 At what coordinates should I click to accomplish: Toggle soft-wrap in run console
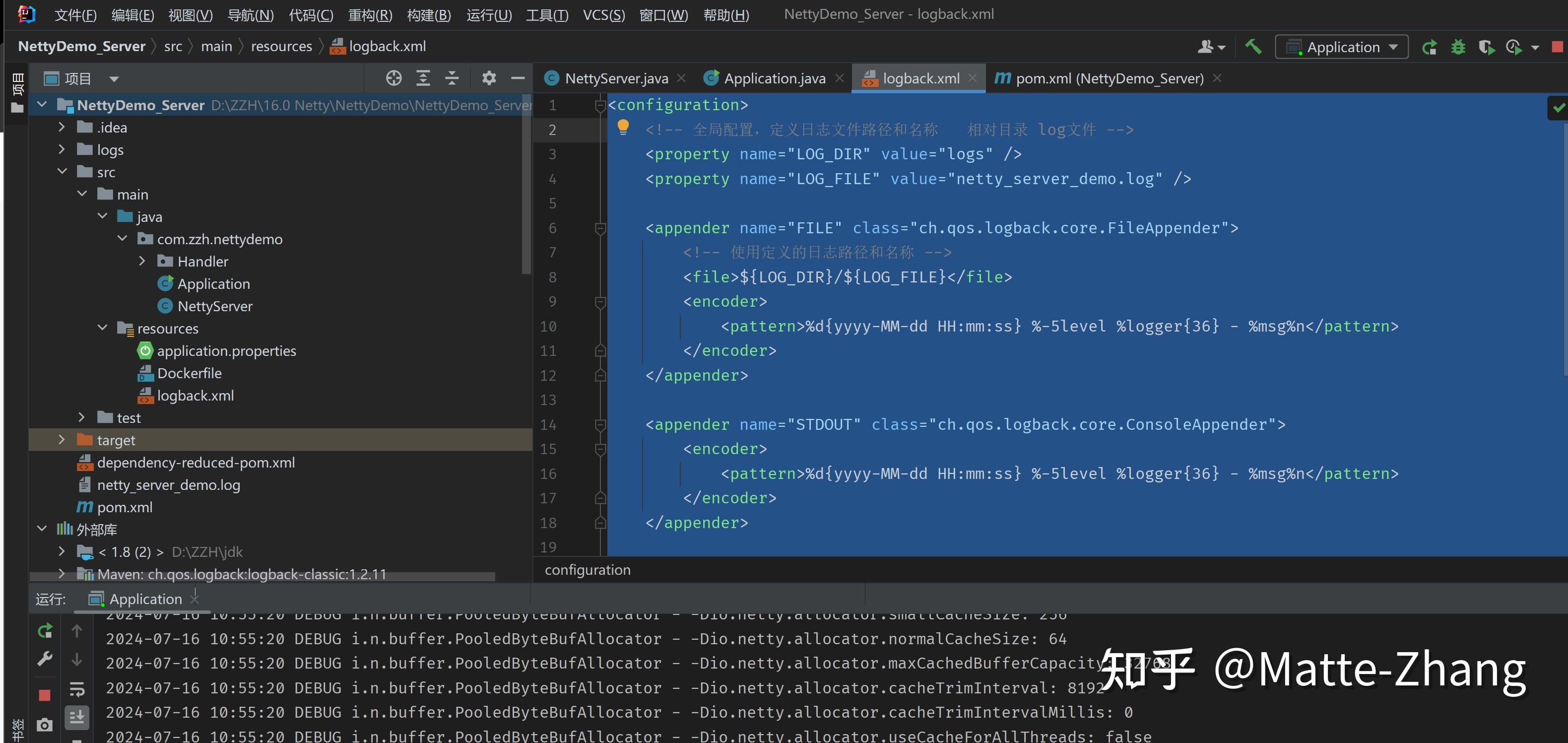pos(77,689)
